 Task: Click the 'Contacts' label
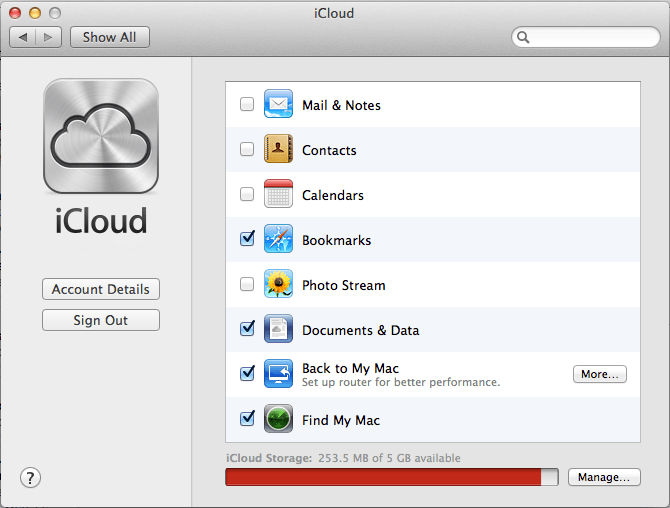329,150
